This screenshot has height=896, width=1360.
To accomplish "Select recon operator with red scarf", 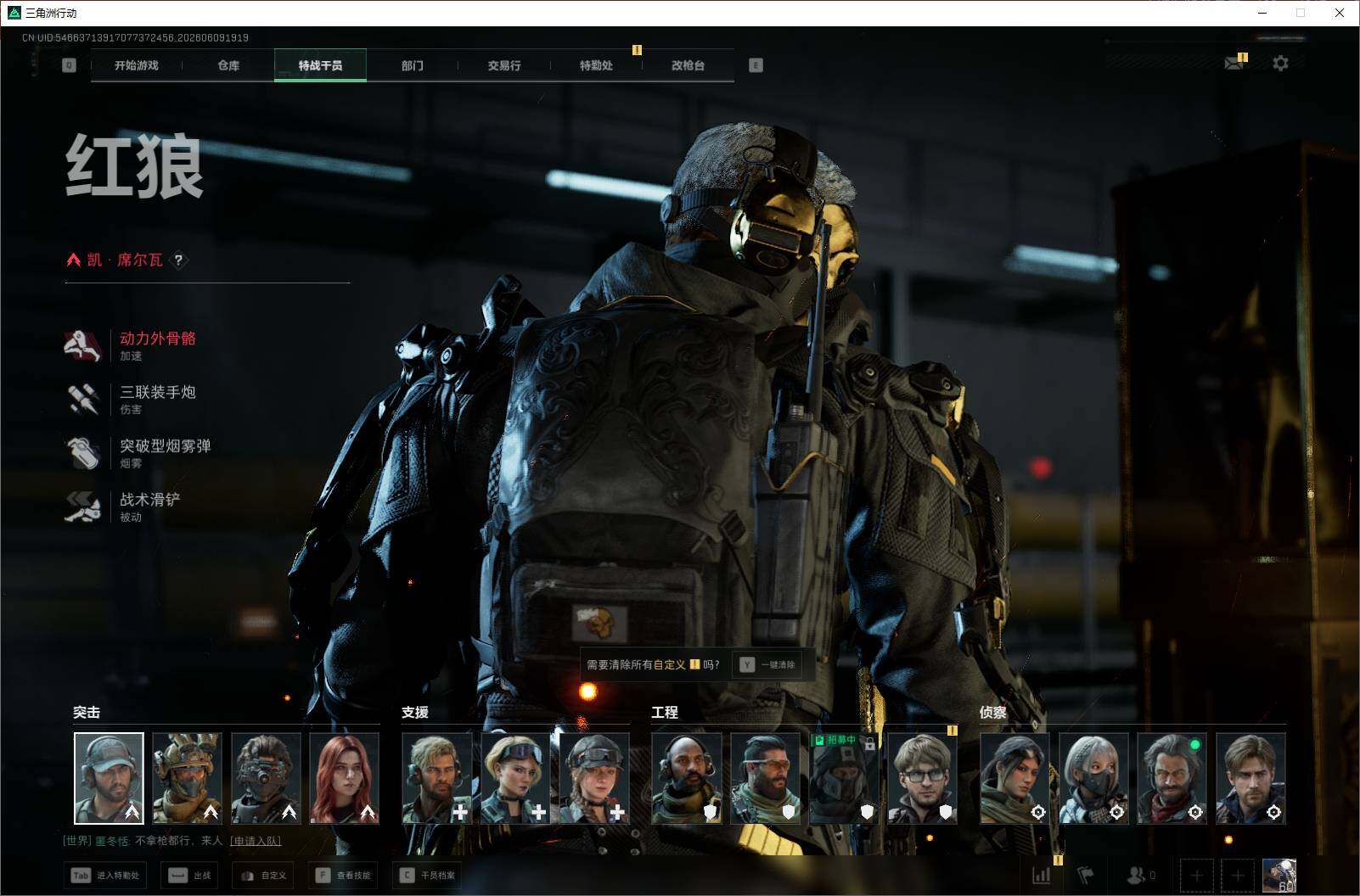I will (x=1172, y=778).
